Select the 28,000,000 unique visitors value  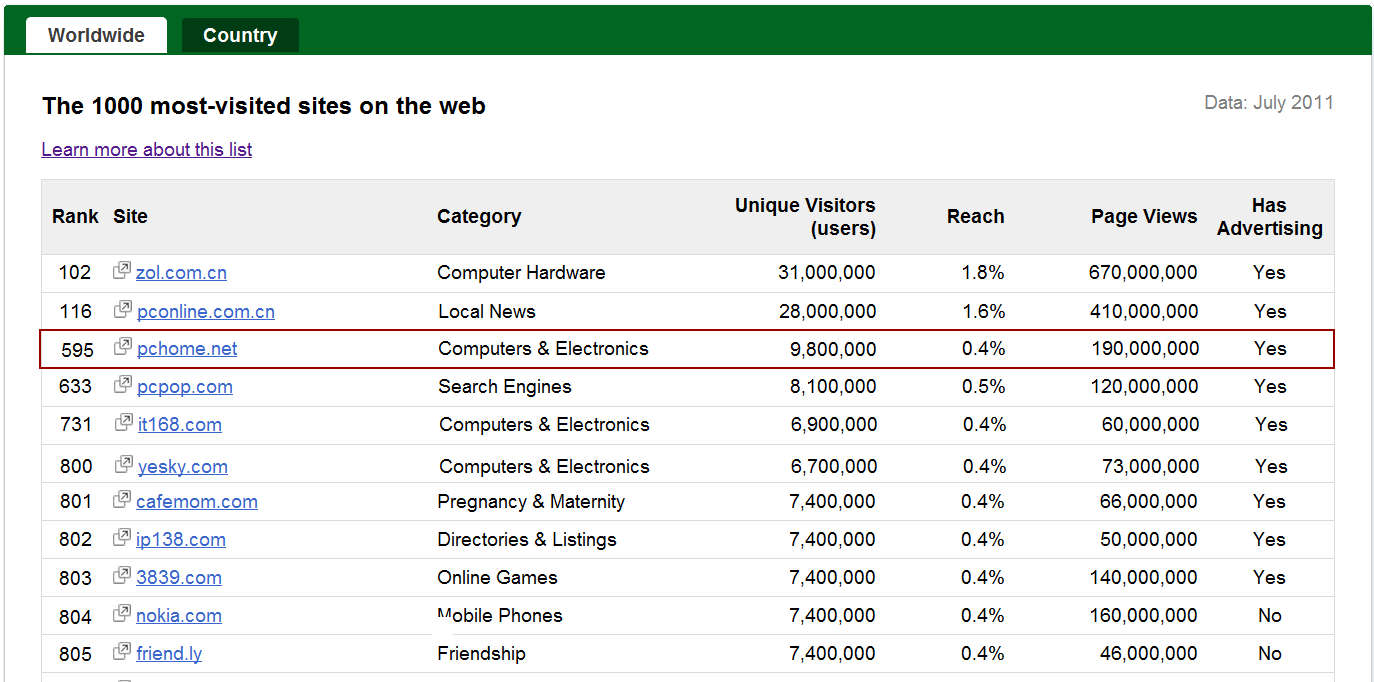tap(828, 312)
